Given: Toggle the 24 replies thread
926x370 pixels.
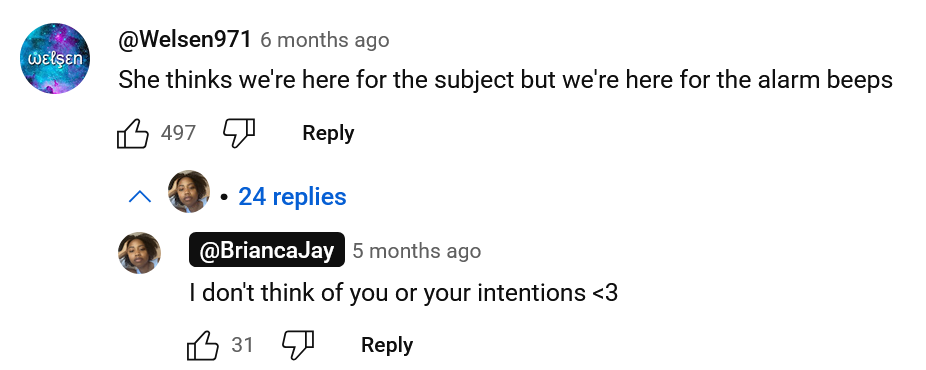Looking at the screenshot, I should coord(292,197).
